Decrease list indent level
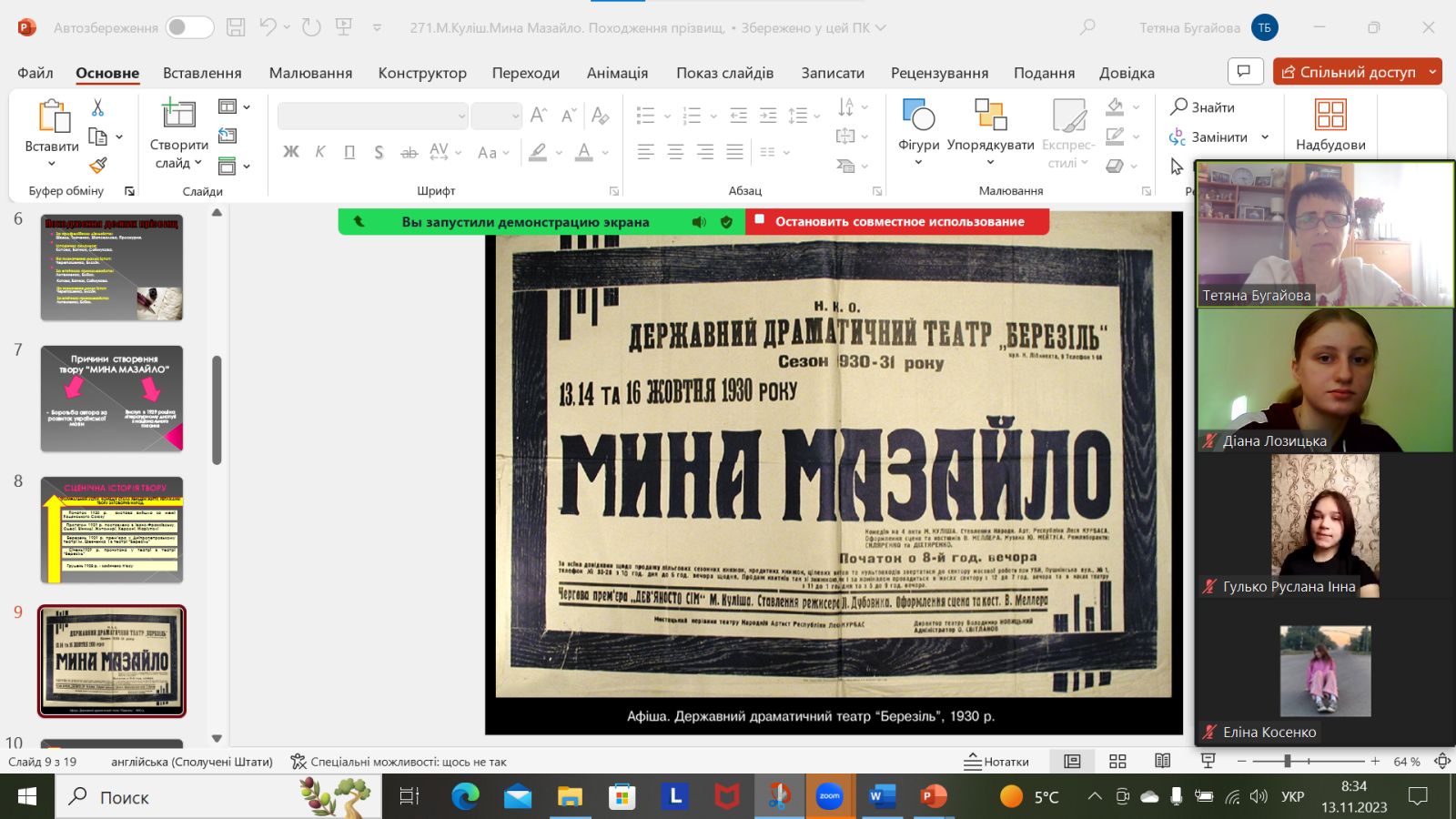This screenshot has height=819, width=1456. [x=738, y=116]
